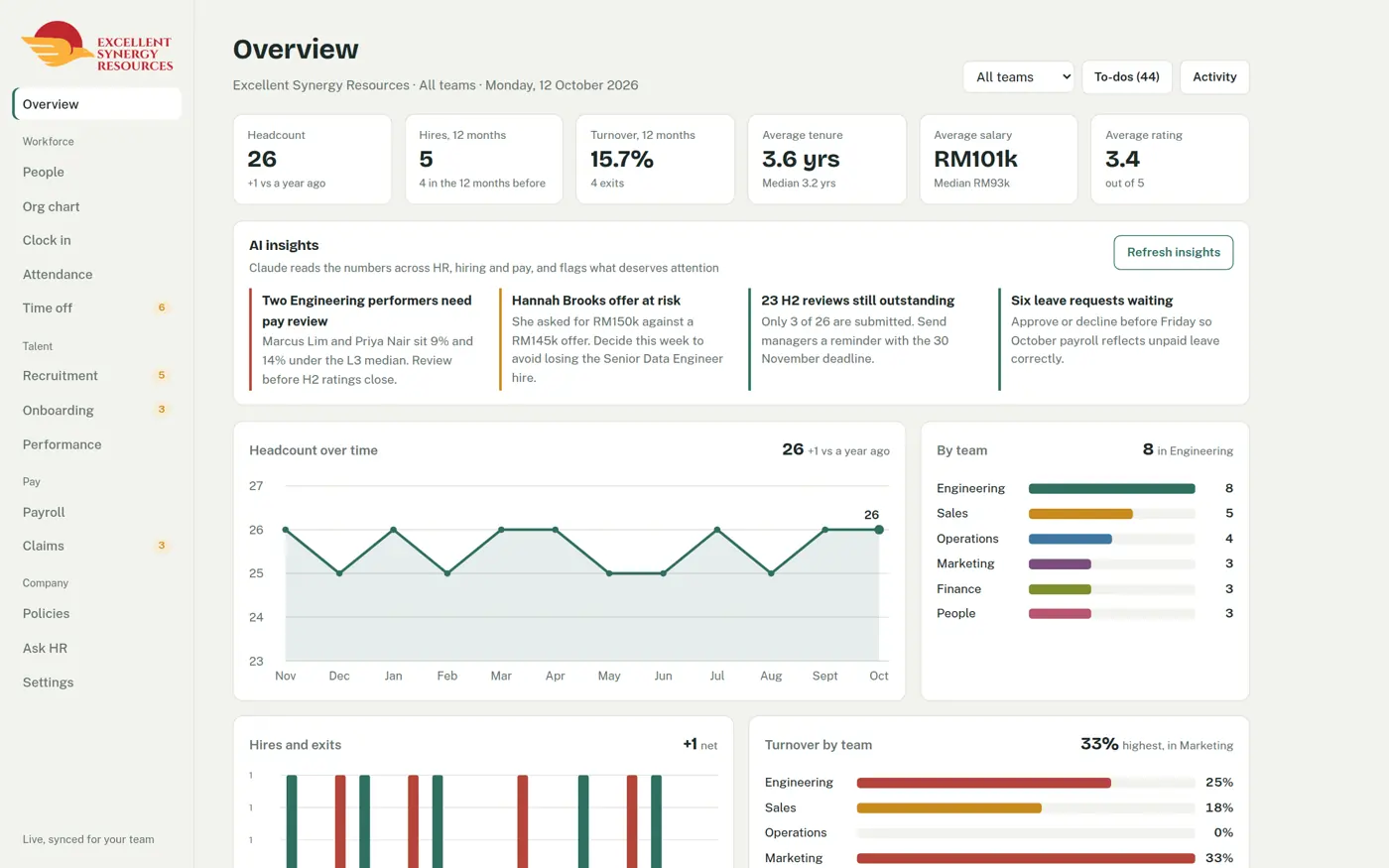This screenshot has height=868, width=1389.
Task: Open Clock in from the sidebar
Action: click(x=97, y=240)
